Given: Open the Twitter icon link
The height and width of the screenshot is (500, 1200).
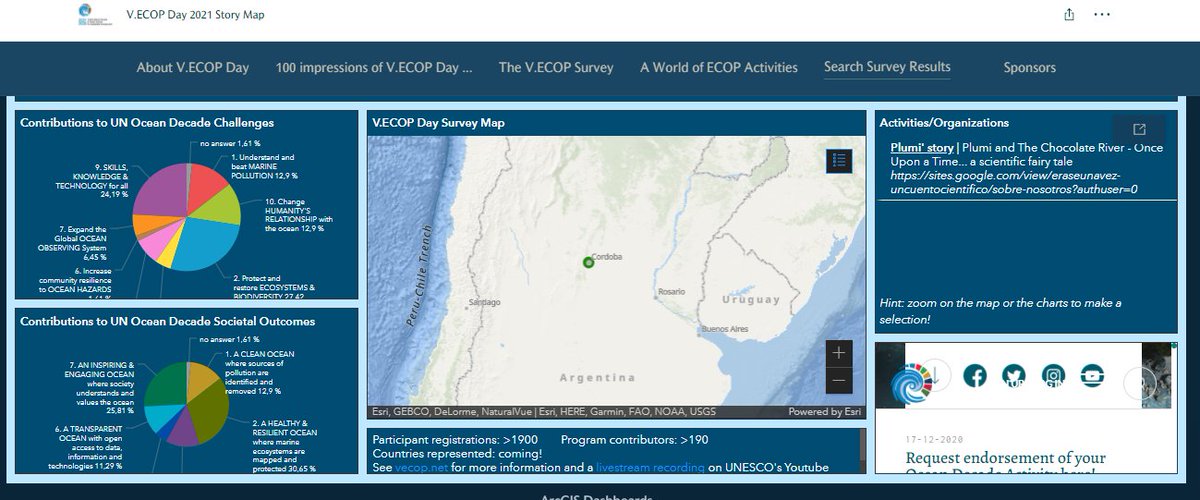Looking at the screenshot, I should click(x=1014, y=376).
